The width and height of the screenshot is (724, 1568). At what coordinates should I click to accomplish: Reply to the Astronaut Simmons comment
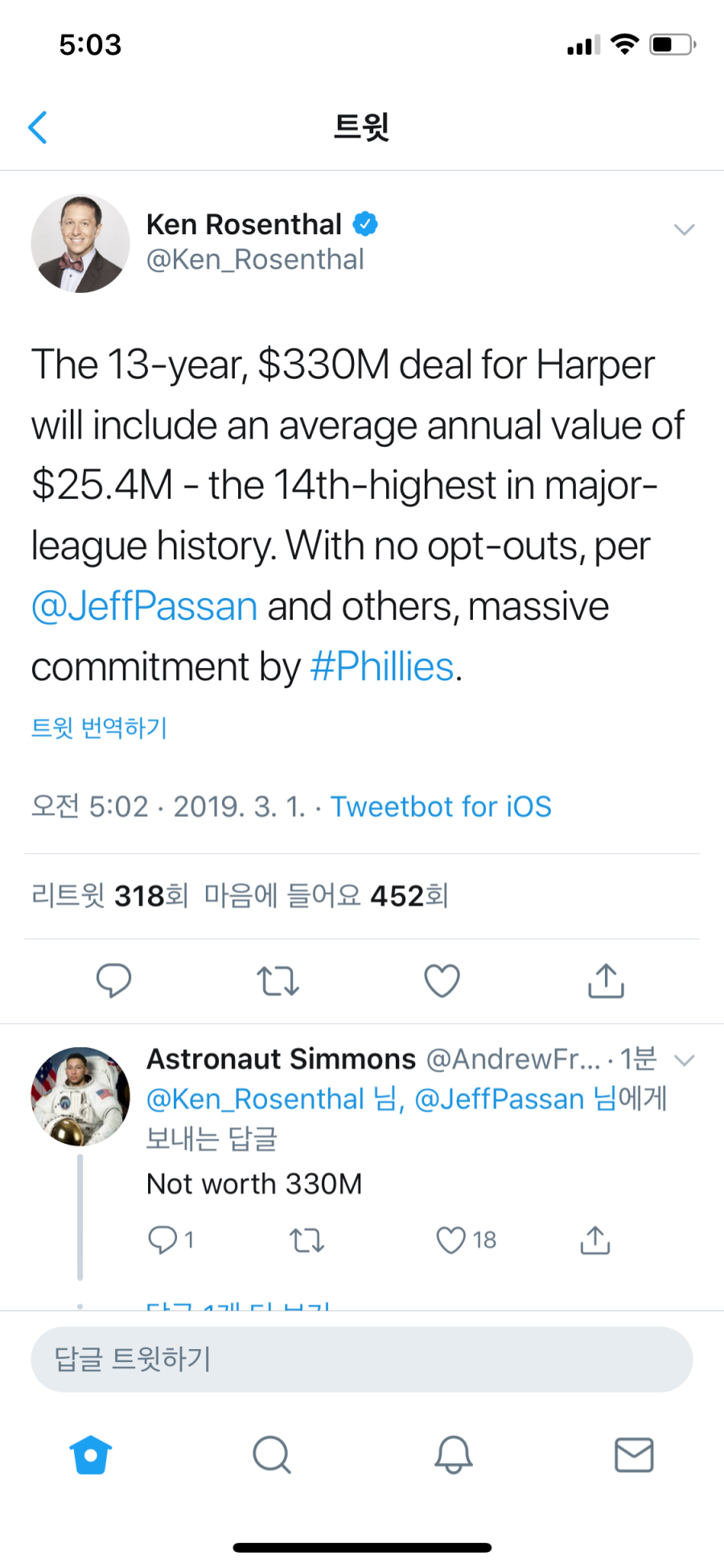162,1240
